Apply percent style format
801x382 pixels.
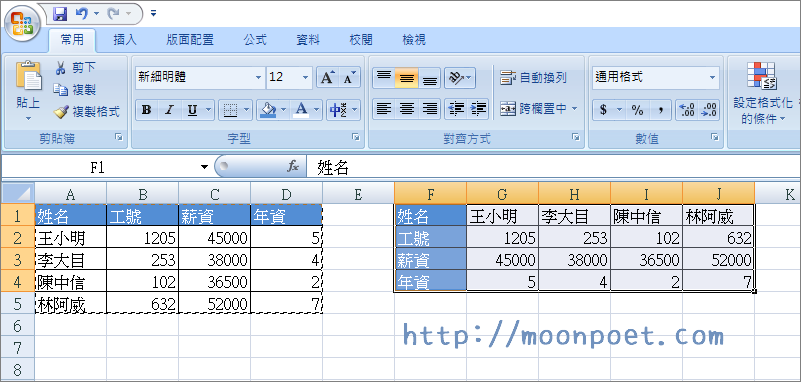tap(638, 109)
